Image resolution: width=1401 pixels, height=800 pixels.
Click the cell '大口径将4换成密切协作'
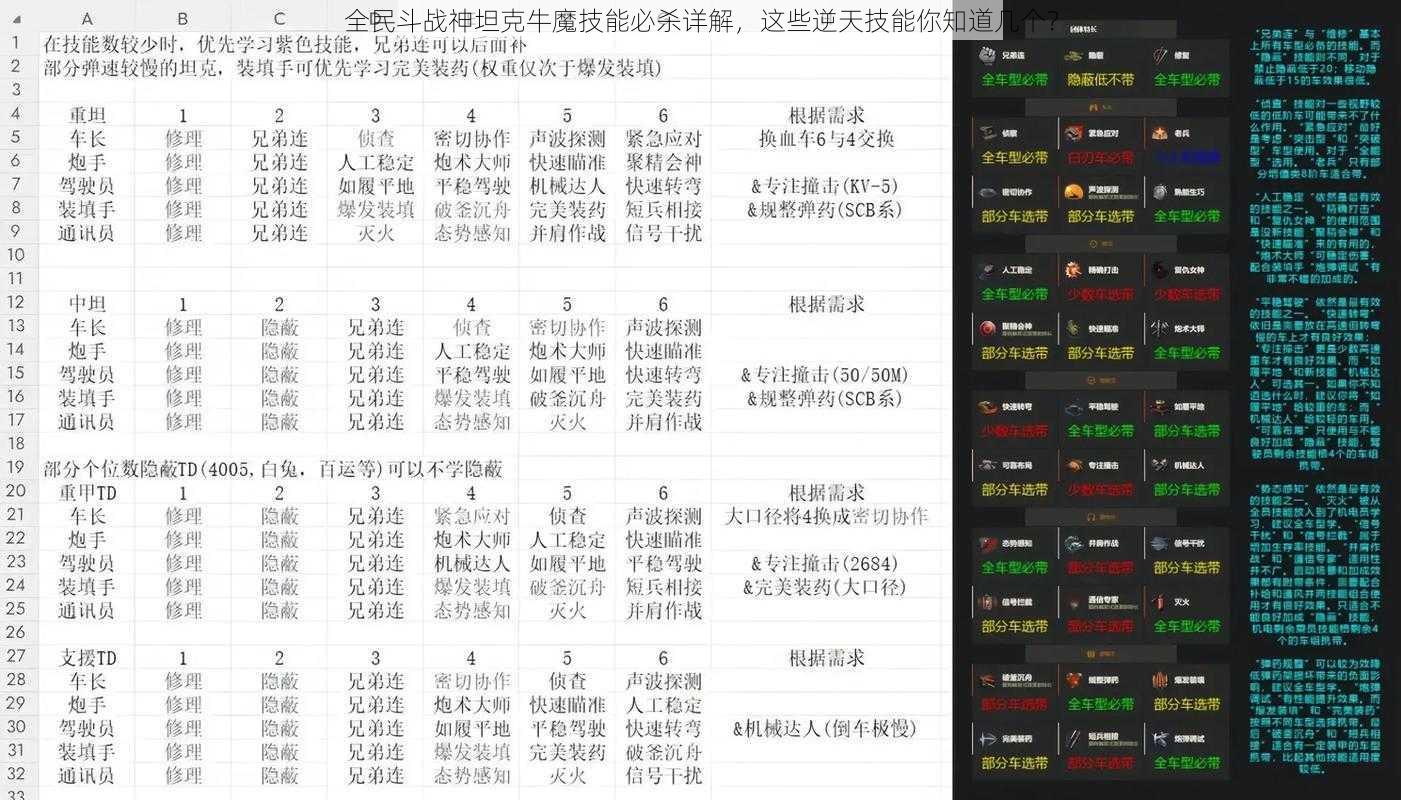point(826,516)
